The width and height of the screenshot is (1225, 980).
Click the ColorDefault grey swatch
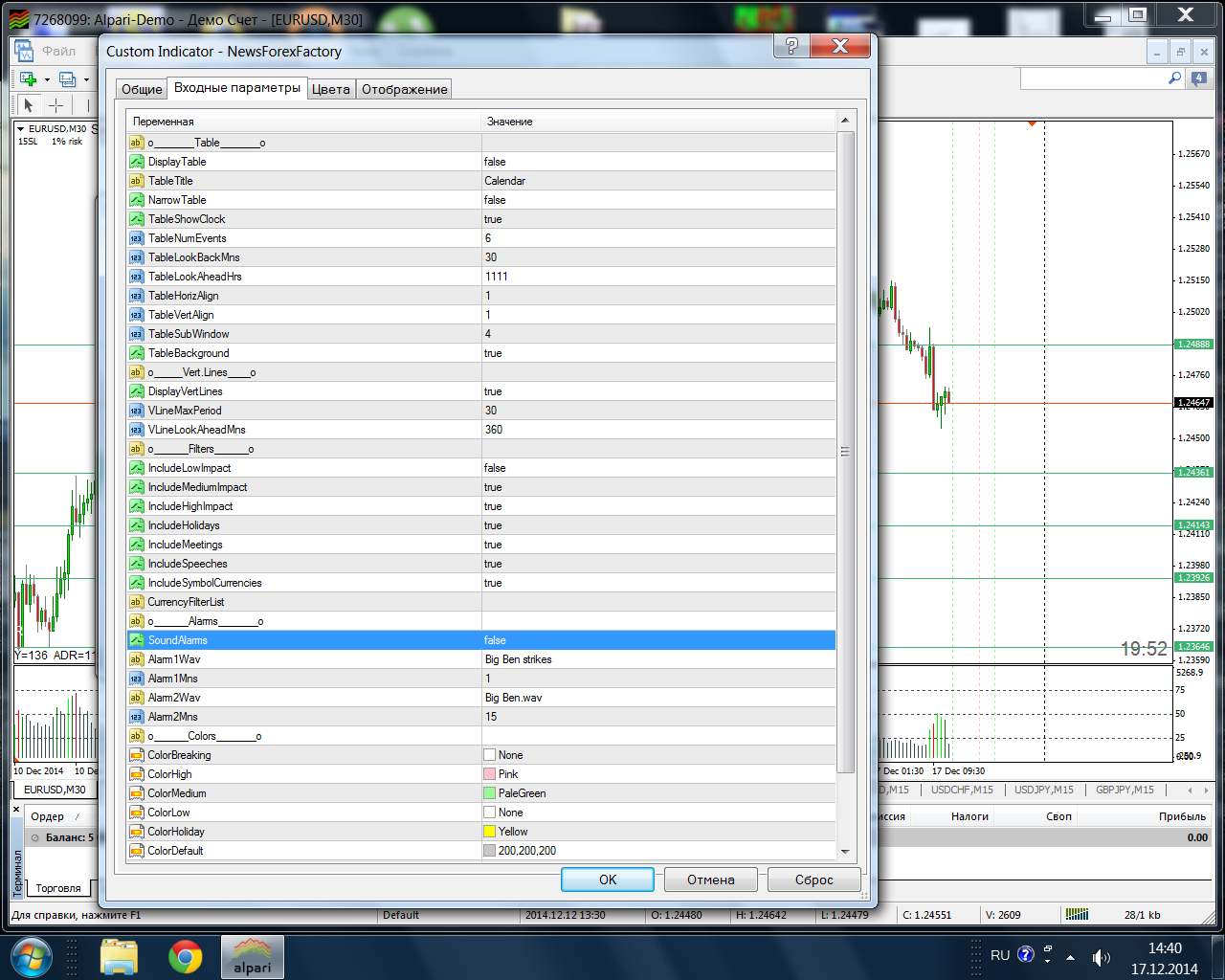coord(490,851)
